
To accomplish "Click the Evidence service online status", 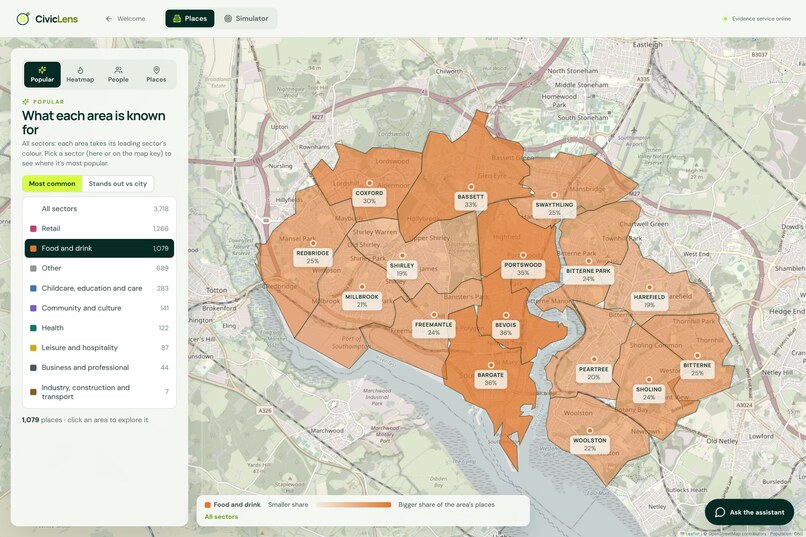I will coord(757,18).
